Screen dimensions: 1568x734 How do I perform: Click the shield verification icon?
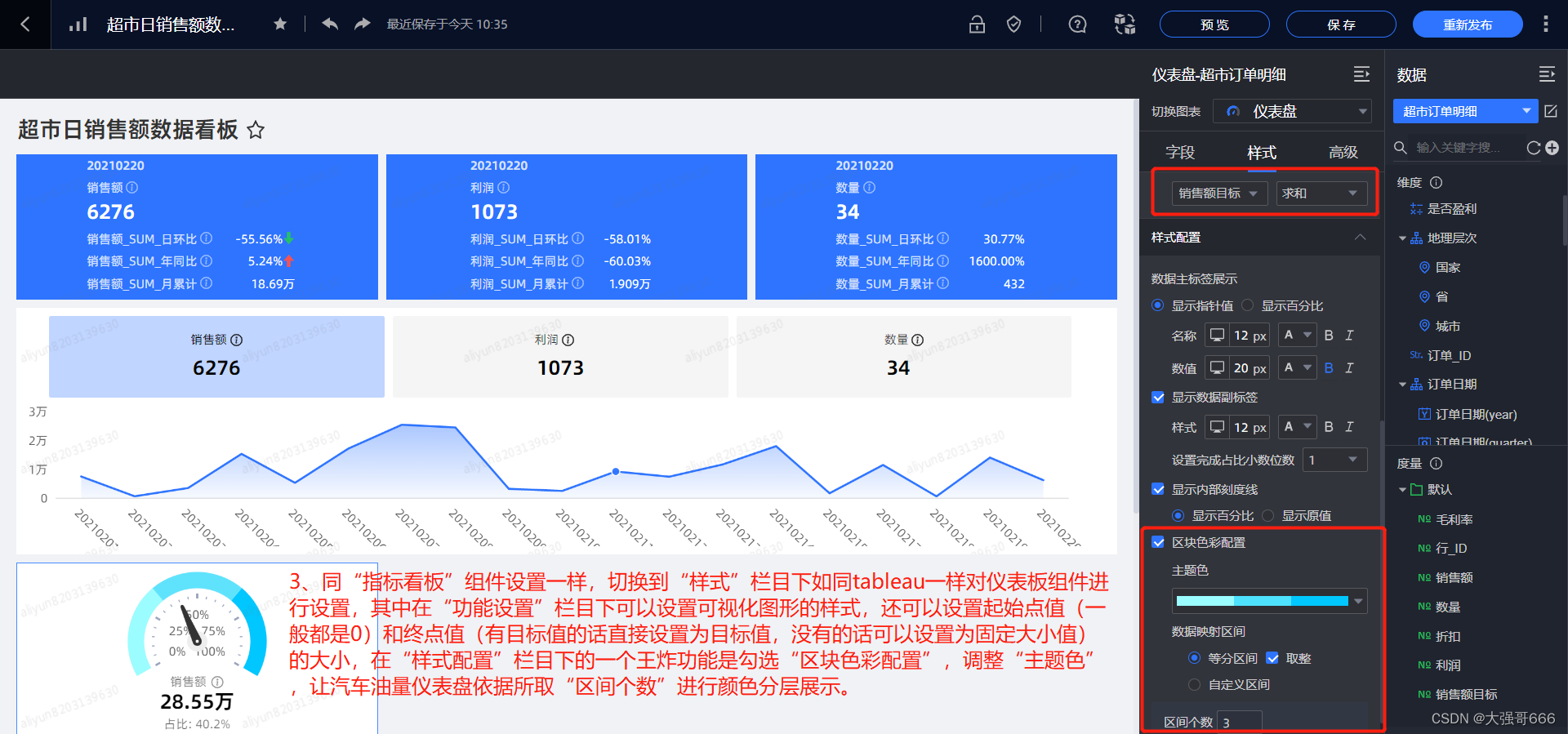pos(1013,24)
